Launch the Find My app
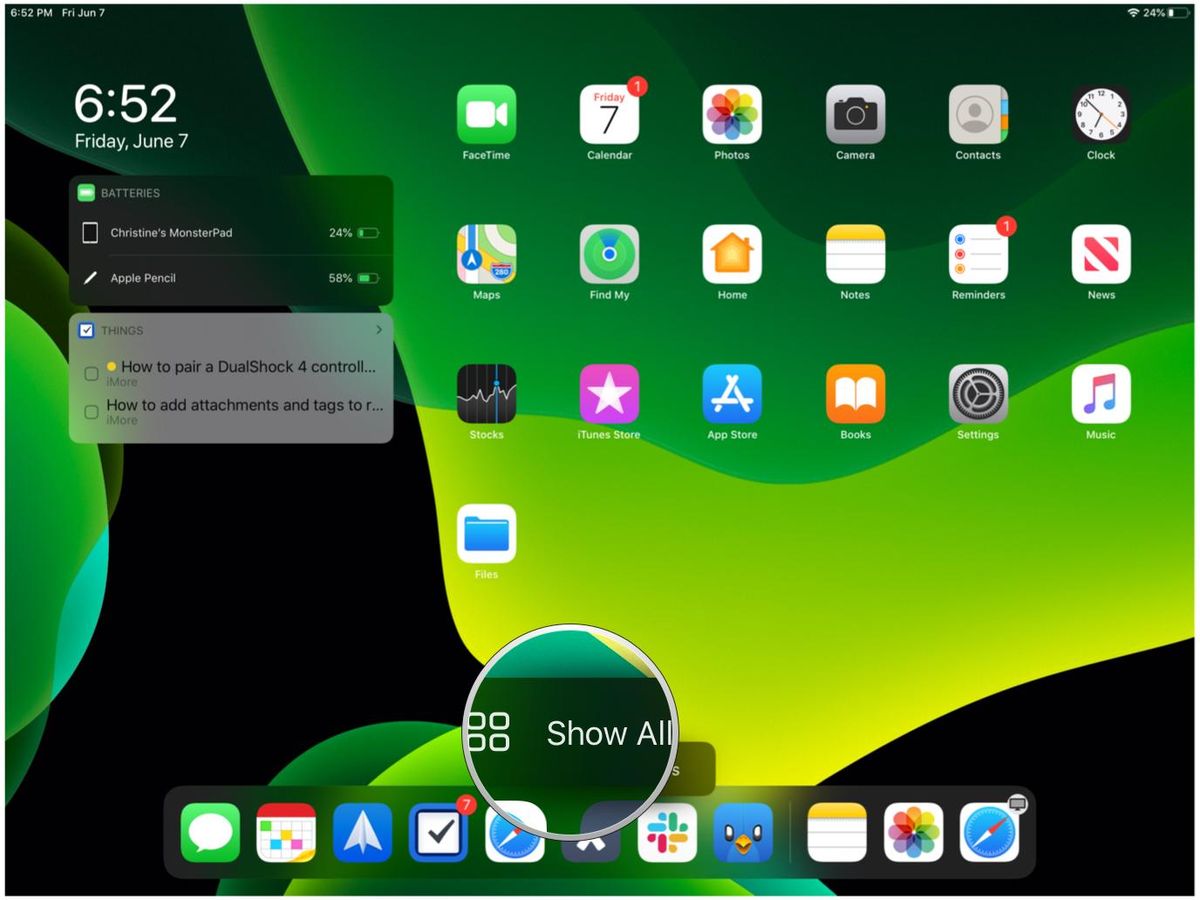This screenshot has width=1200, height=900. [x=609, y=253]
